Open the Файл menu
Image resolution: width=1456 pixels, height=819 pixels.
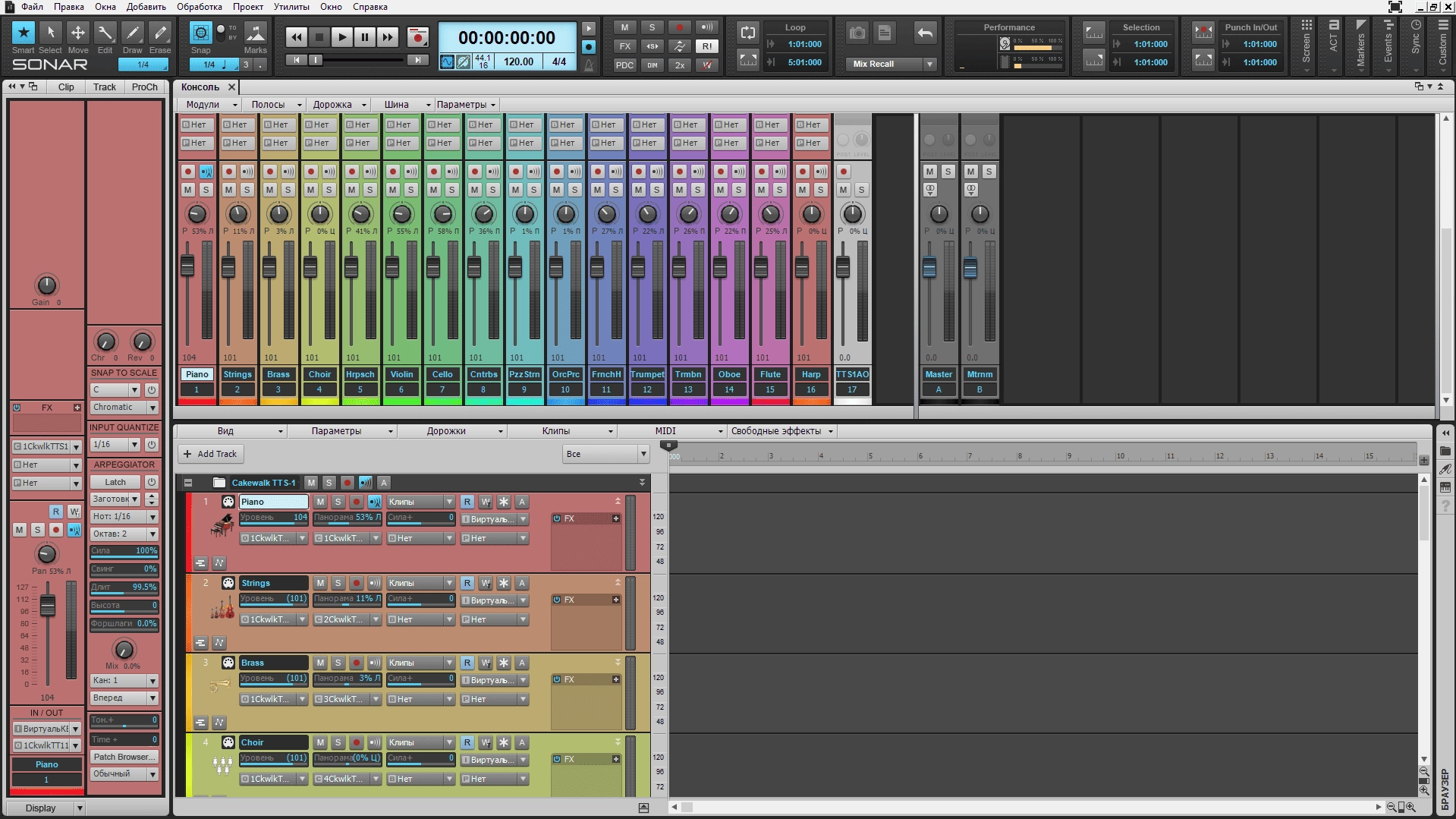click(x=32, y=7)
